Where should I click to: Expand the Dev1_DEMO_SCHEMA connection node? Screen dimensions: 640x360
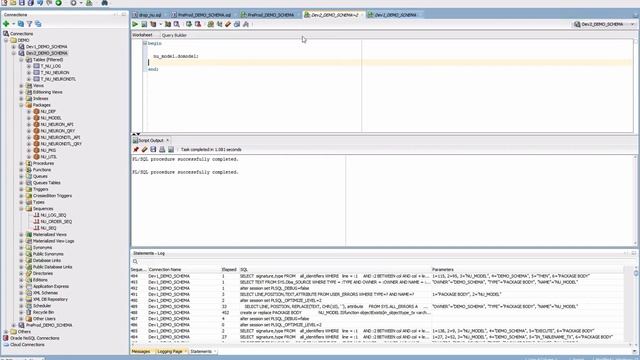(x=14, y=47)
